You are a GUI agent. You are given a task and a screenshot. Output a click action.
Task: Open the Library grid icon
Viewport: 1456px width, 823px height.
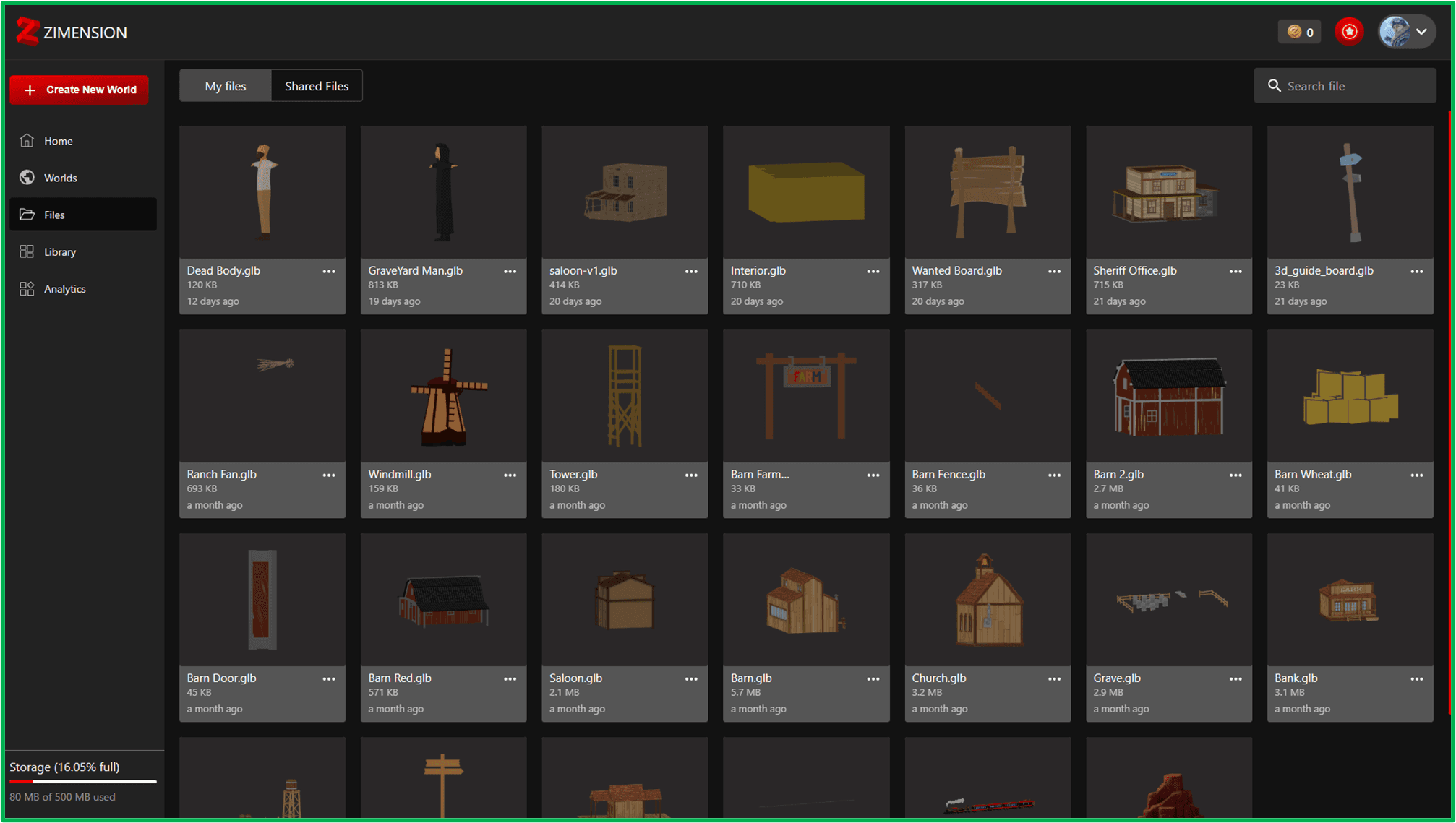[27, 251]
